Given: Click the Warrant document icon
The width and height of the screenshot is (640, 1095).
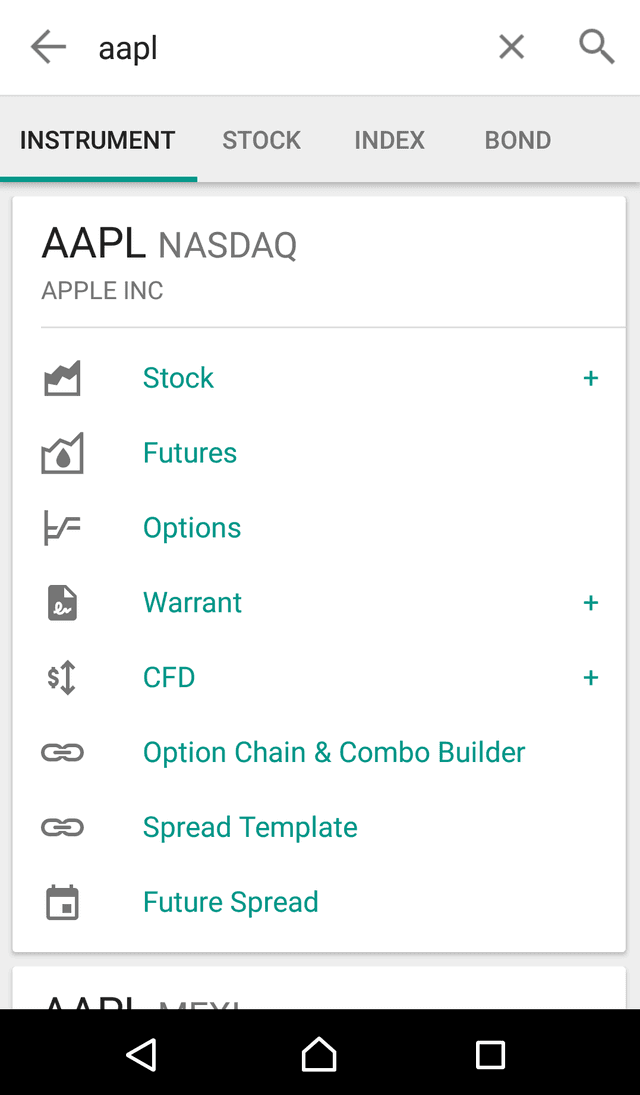Looking at the screenshot, I should click(x=62, y=602).
